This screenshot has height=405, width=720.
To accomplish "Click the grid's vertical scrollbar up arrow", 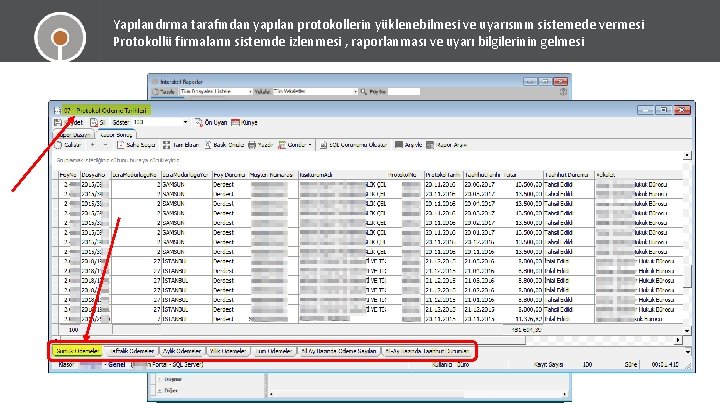I will pyautogui.click(x=687, y=156).
